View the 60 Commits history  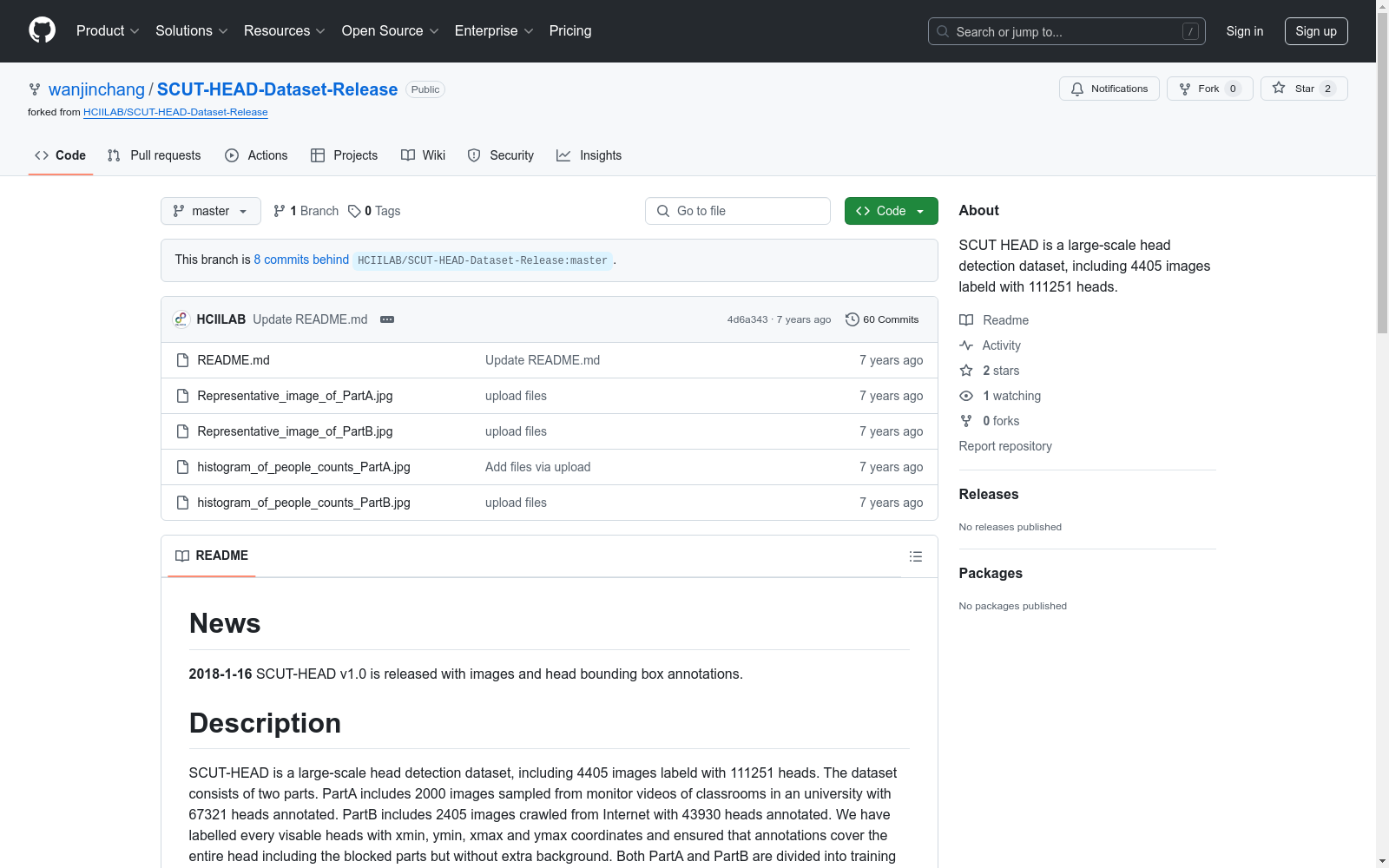[x=882, y=319]
